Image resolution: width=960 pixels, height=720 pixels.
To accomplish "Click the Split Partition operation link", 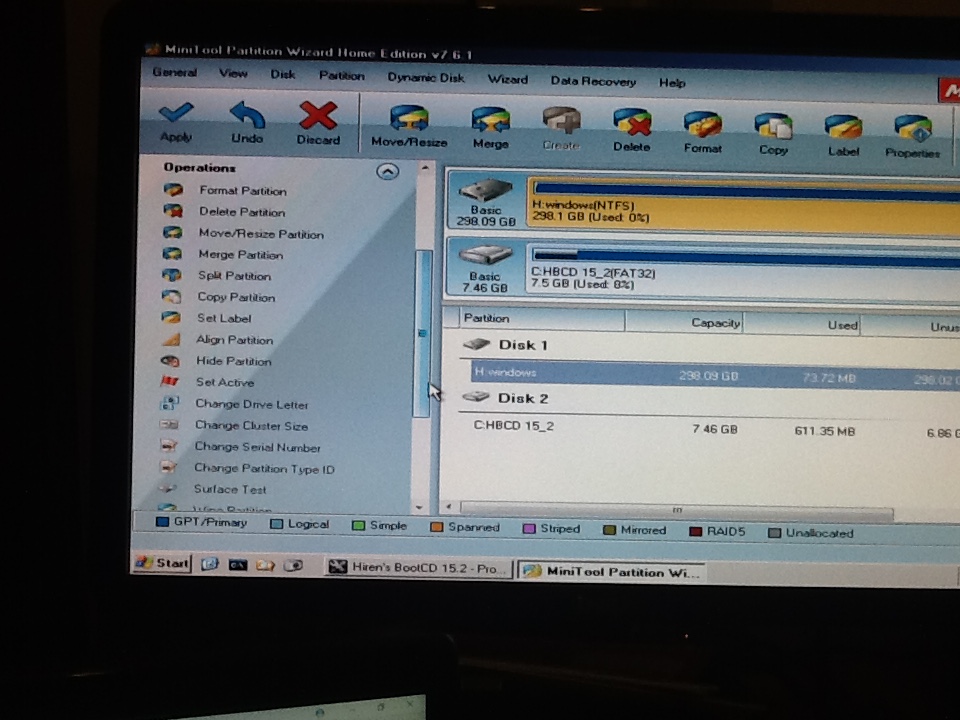I will click(x=234, y=276).
